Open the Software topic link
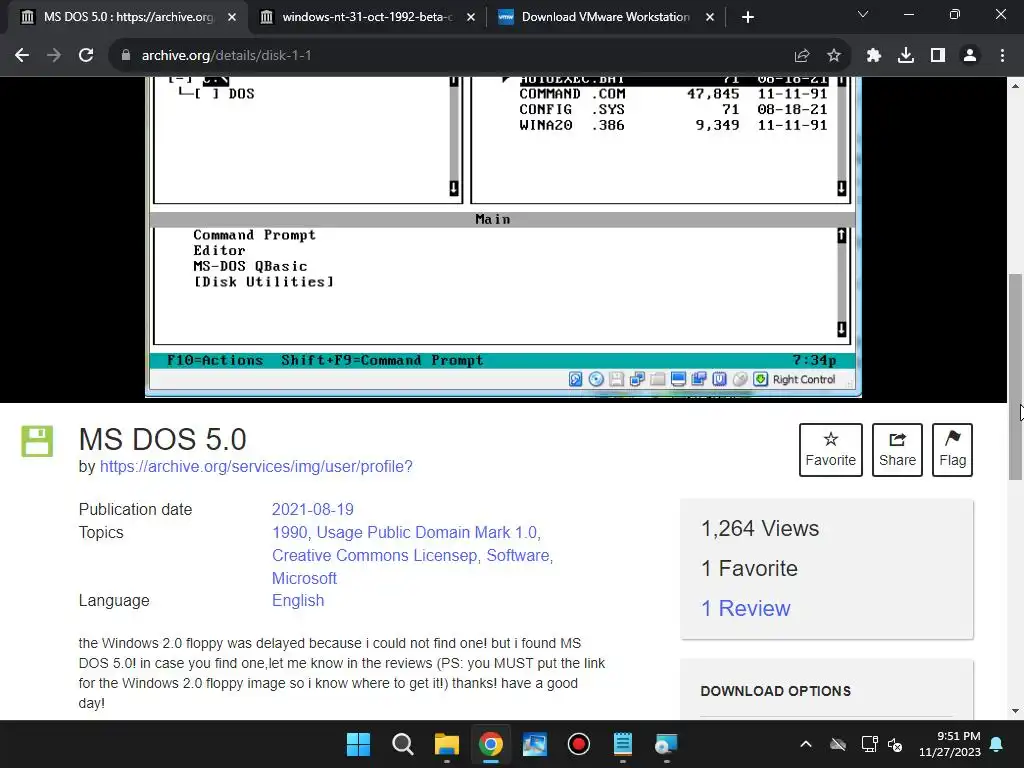Viewport: 1024px width, 768px height. tap(518, 555)
